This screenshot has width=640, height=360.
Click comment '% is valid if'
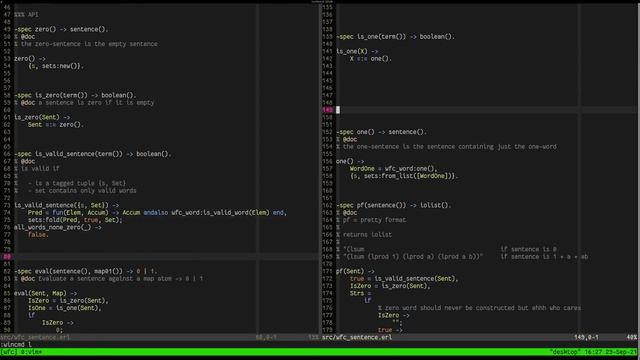click(x=37, y=169)
